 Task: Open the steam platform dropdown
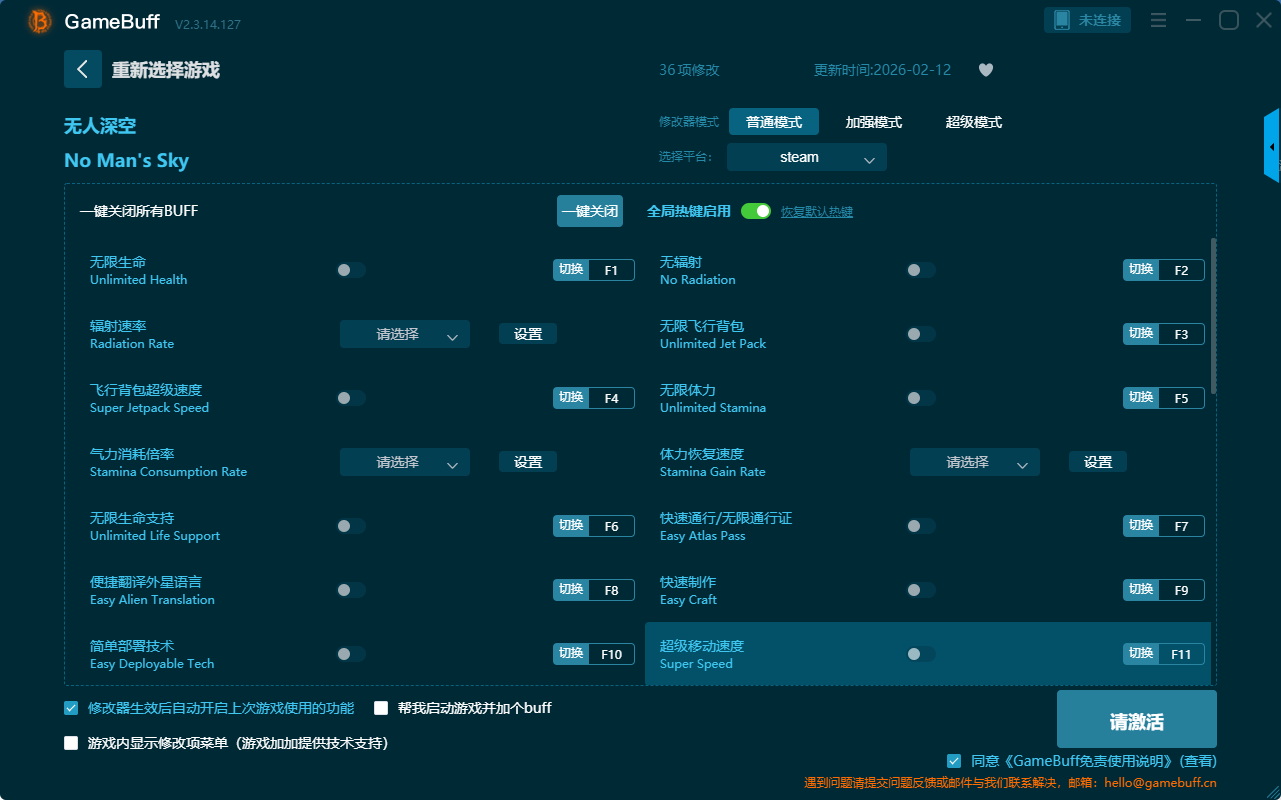(x=806, y=157)
